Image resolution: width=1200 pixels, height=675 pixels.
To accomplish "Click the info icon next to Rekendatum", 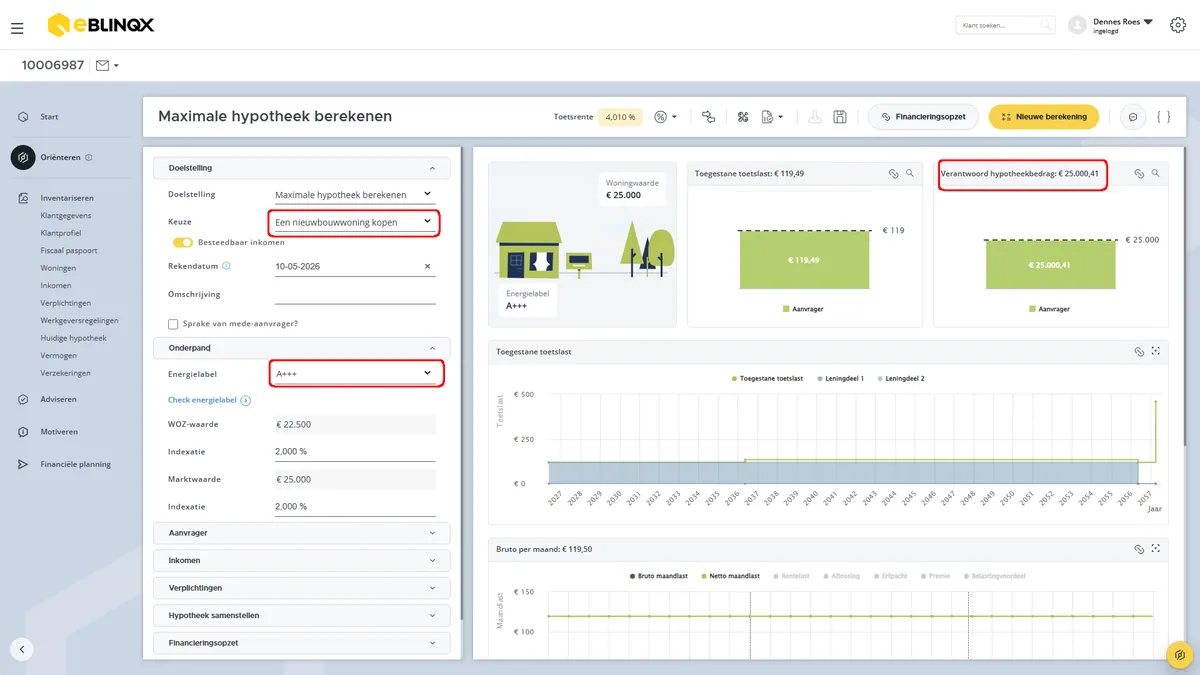I will click(226, 266).
